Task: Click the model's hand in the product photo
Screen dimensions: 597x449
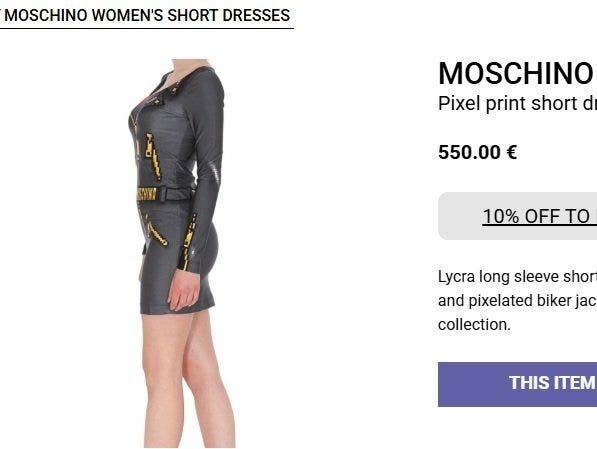Action: tap(184, 289)
